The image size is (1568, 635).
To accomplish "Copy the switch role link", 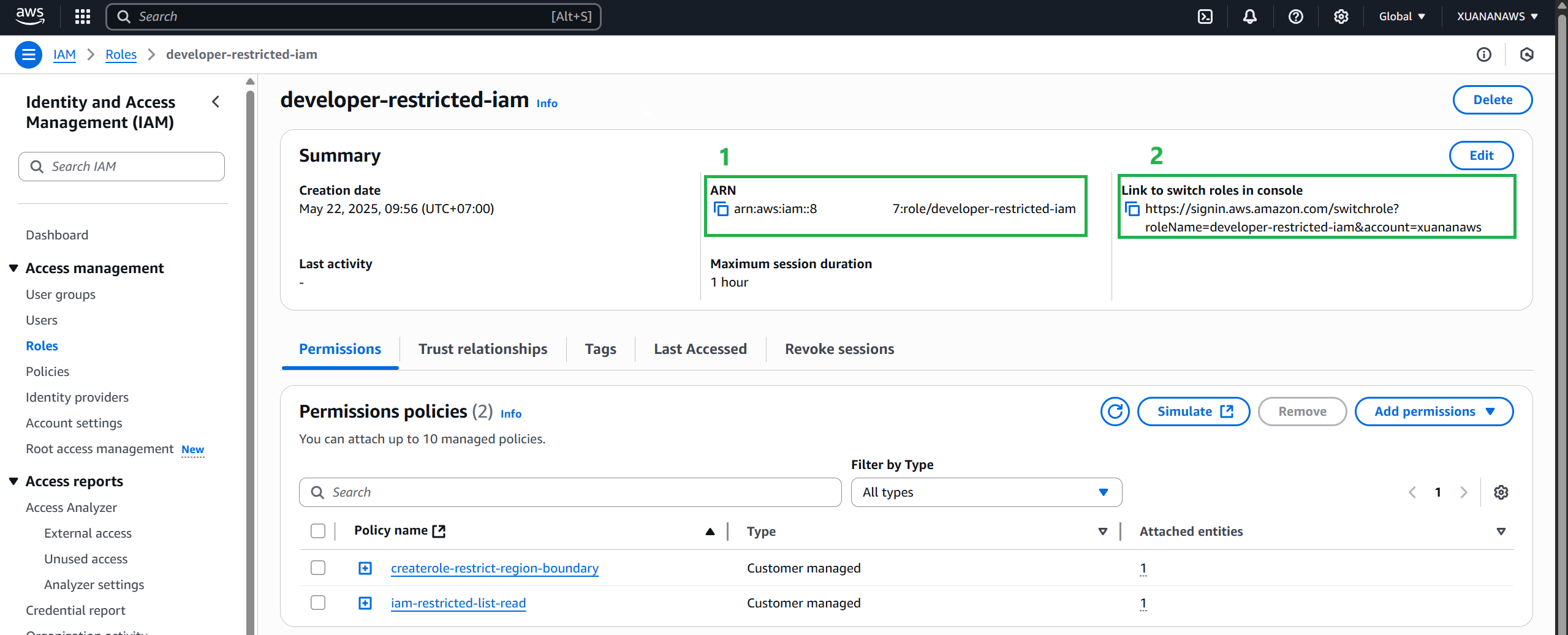I will tap(1132, 209).
